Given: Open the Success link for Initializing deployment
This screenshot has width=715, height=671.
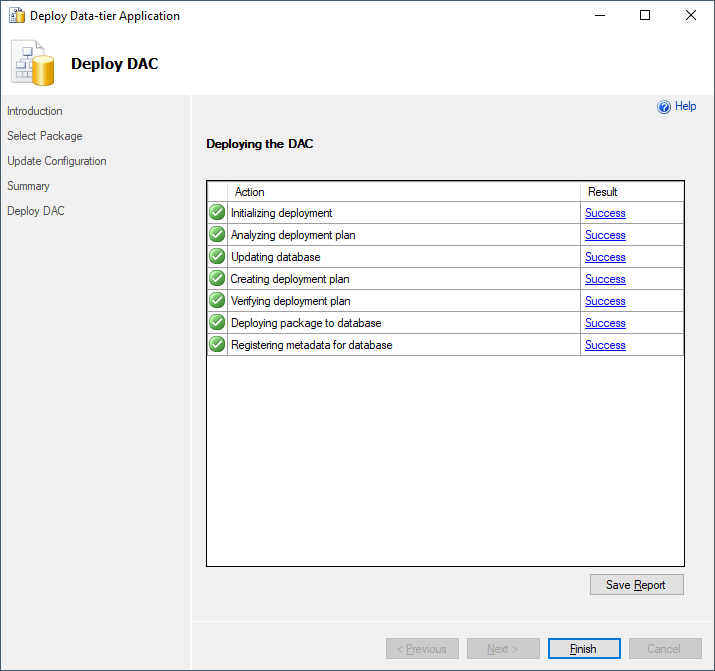Looking at the screenshot, I should coord(605,213).
